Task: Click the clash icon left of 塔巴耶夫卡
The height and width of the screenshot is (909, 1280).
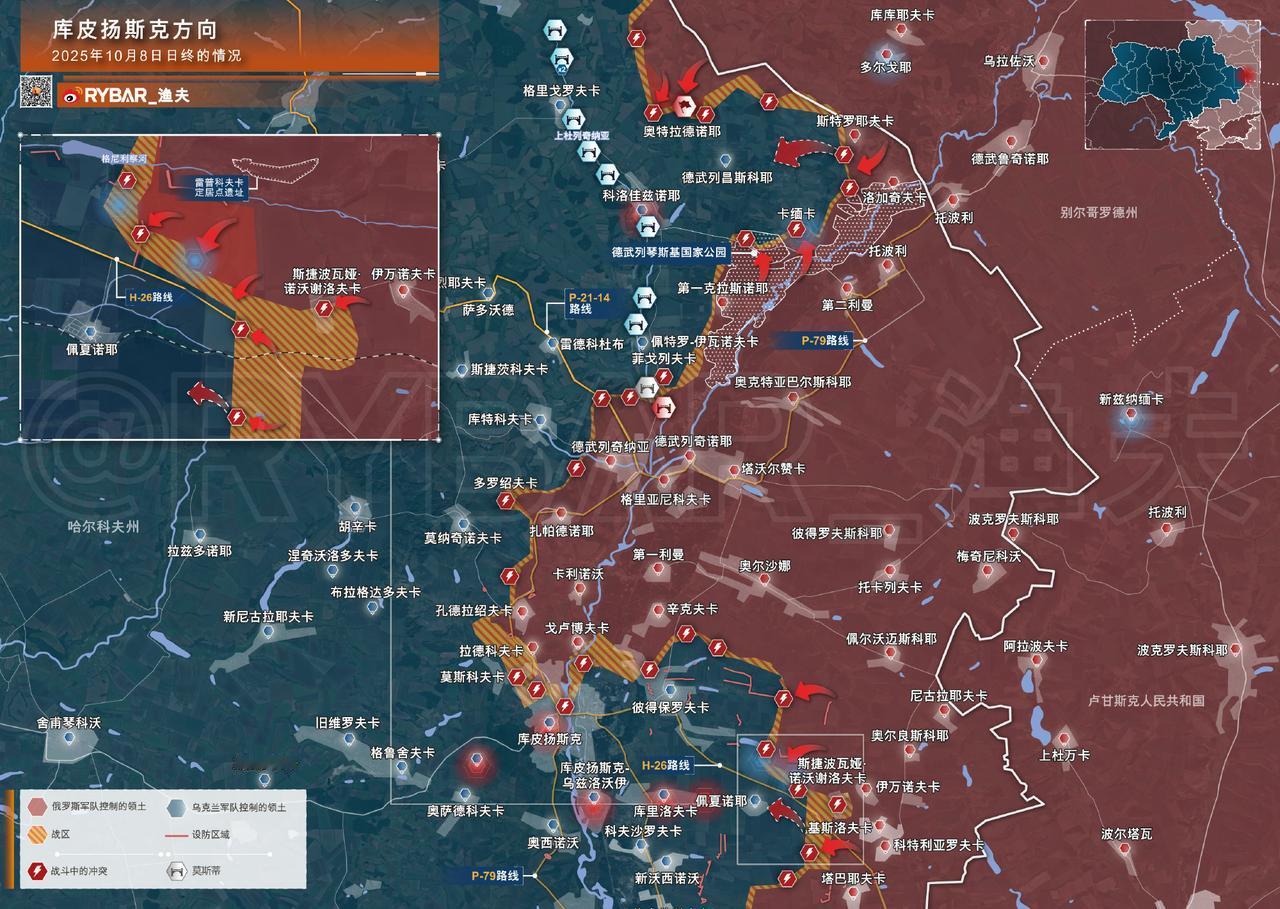Action: coord(787,879)
